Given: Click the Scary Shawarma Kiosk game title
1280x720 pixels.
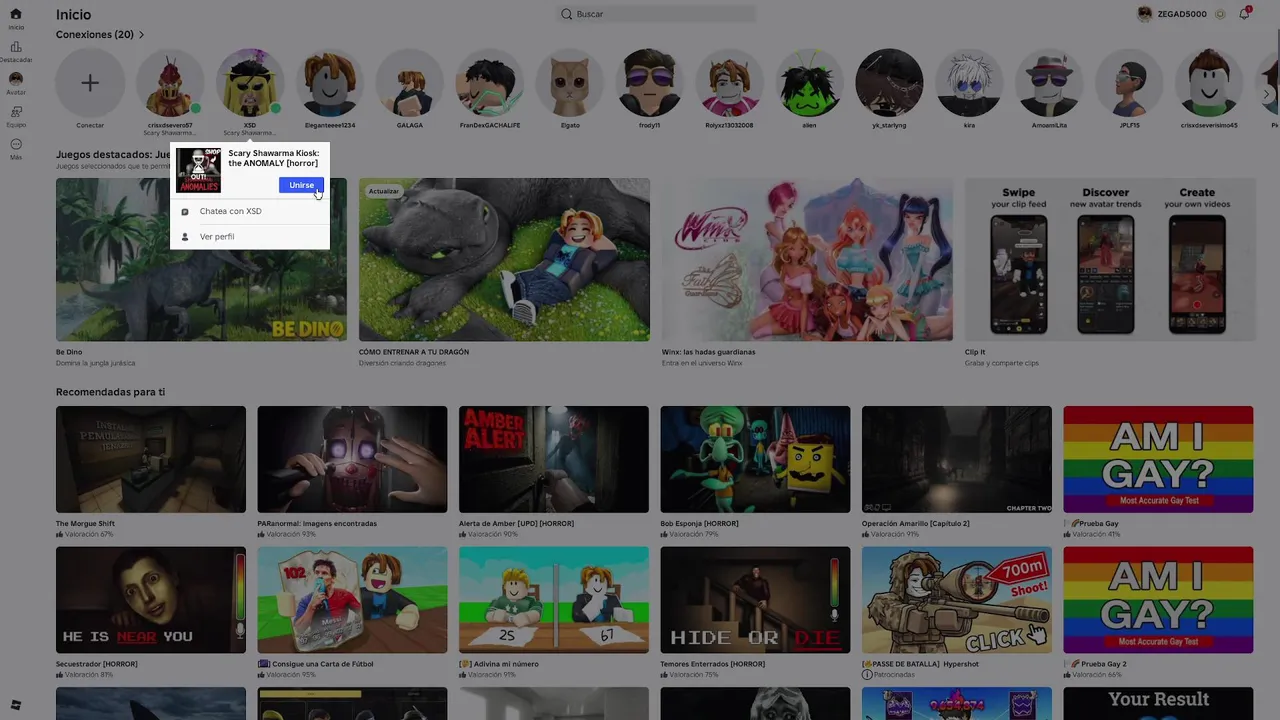Looking at the screenshot, I should [x=273, y=158].
